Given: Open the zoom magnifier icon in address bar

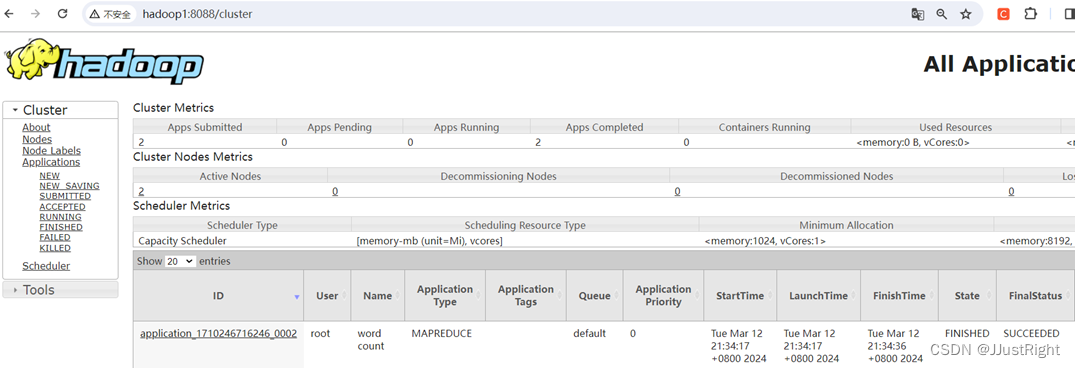Looking at the screenshot, I should pyautogui.click(x=942, y=14).
